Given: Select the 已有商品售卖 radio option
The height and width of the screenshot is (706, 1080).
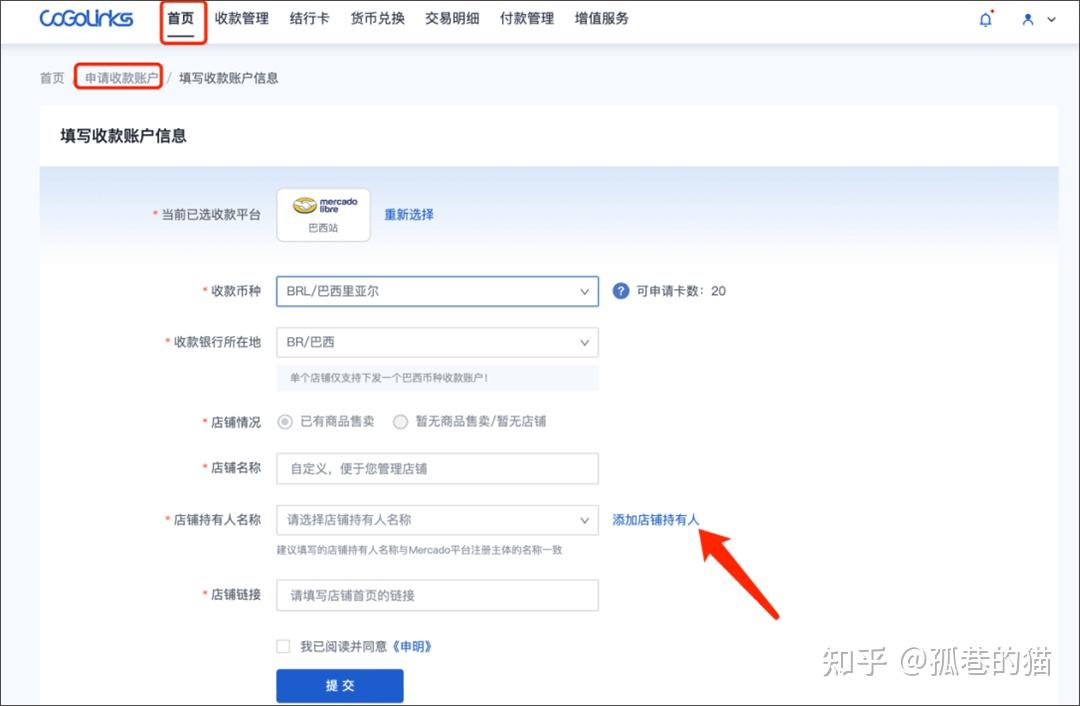Looking at the screenshot, I should point(287,422).
